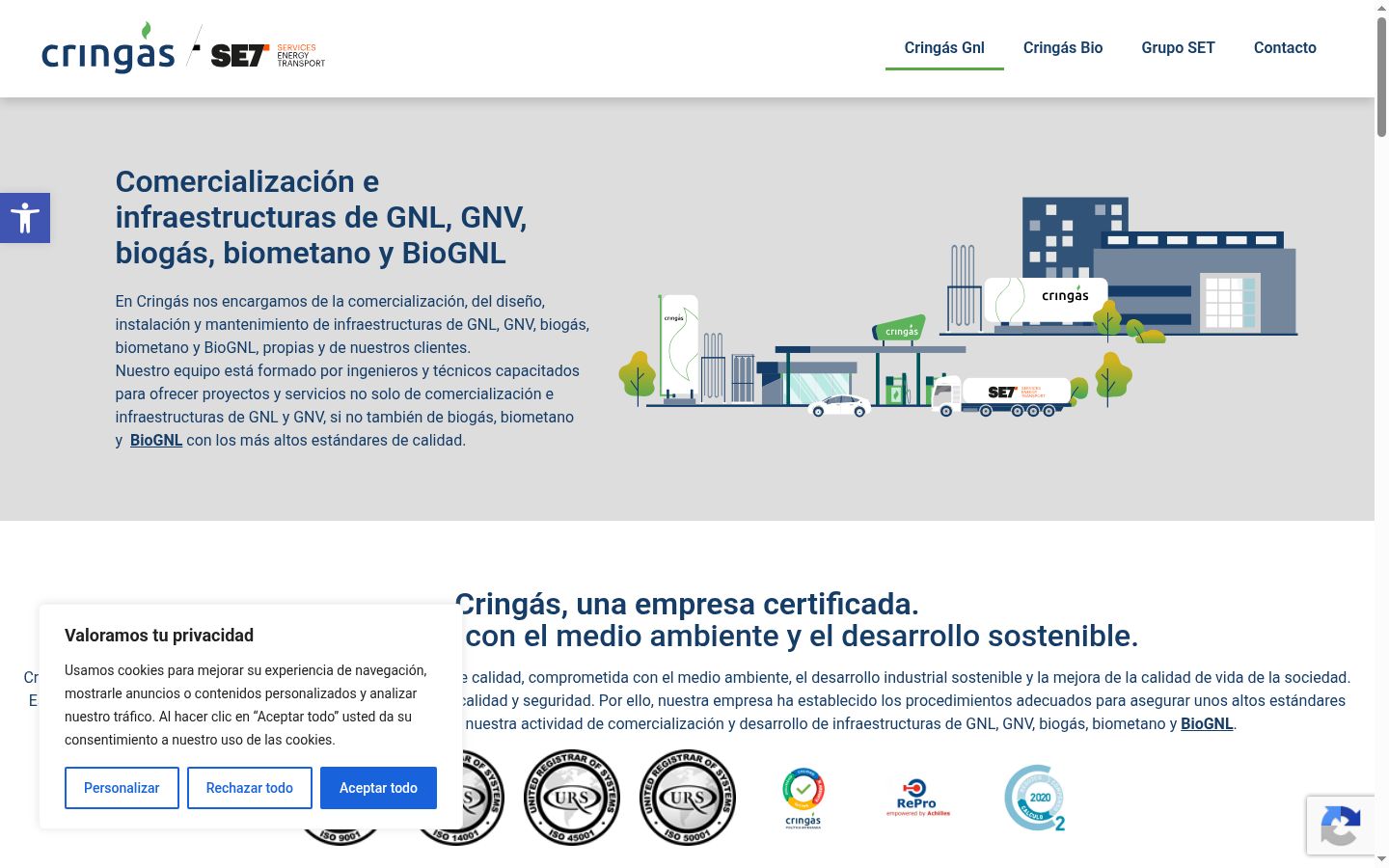Click the Cringás política integrada badge

[803, 798]
